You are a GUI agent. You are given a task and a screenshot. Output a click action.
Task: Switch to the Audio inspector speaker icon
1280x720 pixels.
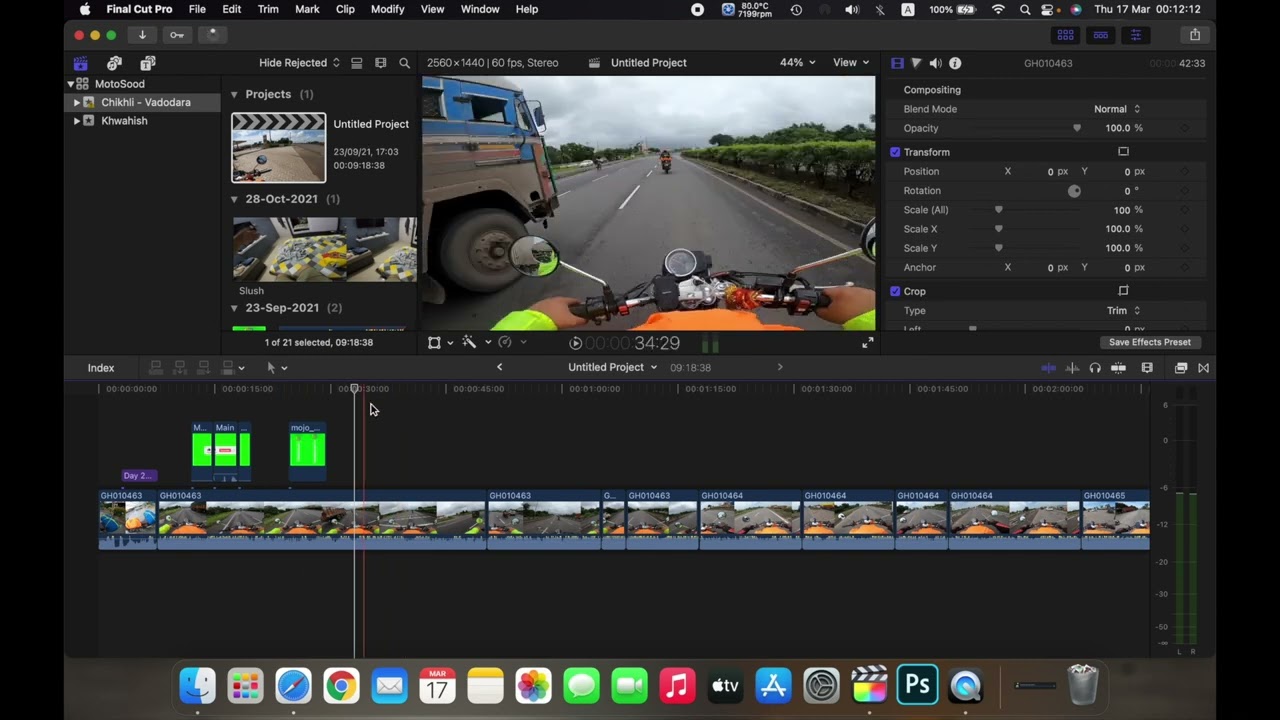[935, 63]
